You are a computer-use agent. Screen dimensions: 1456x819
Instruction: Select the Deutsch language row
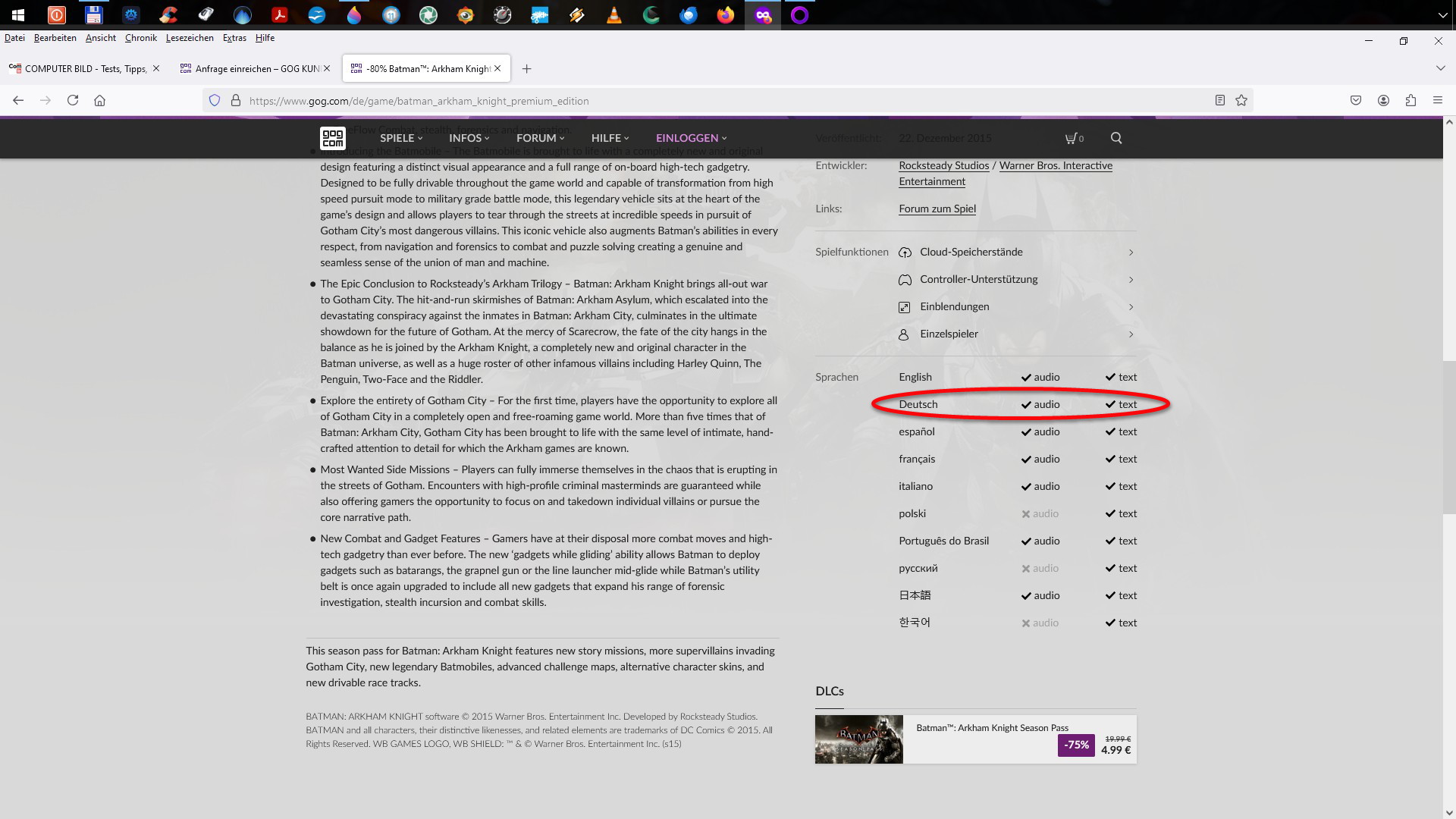[1018, 404]
